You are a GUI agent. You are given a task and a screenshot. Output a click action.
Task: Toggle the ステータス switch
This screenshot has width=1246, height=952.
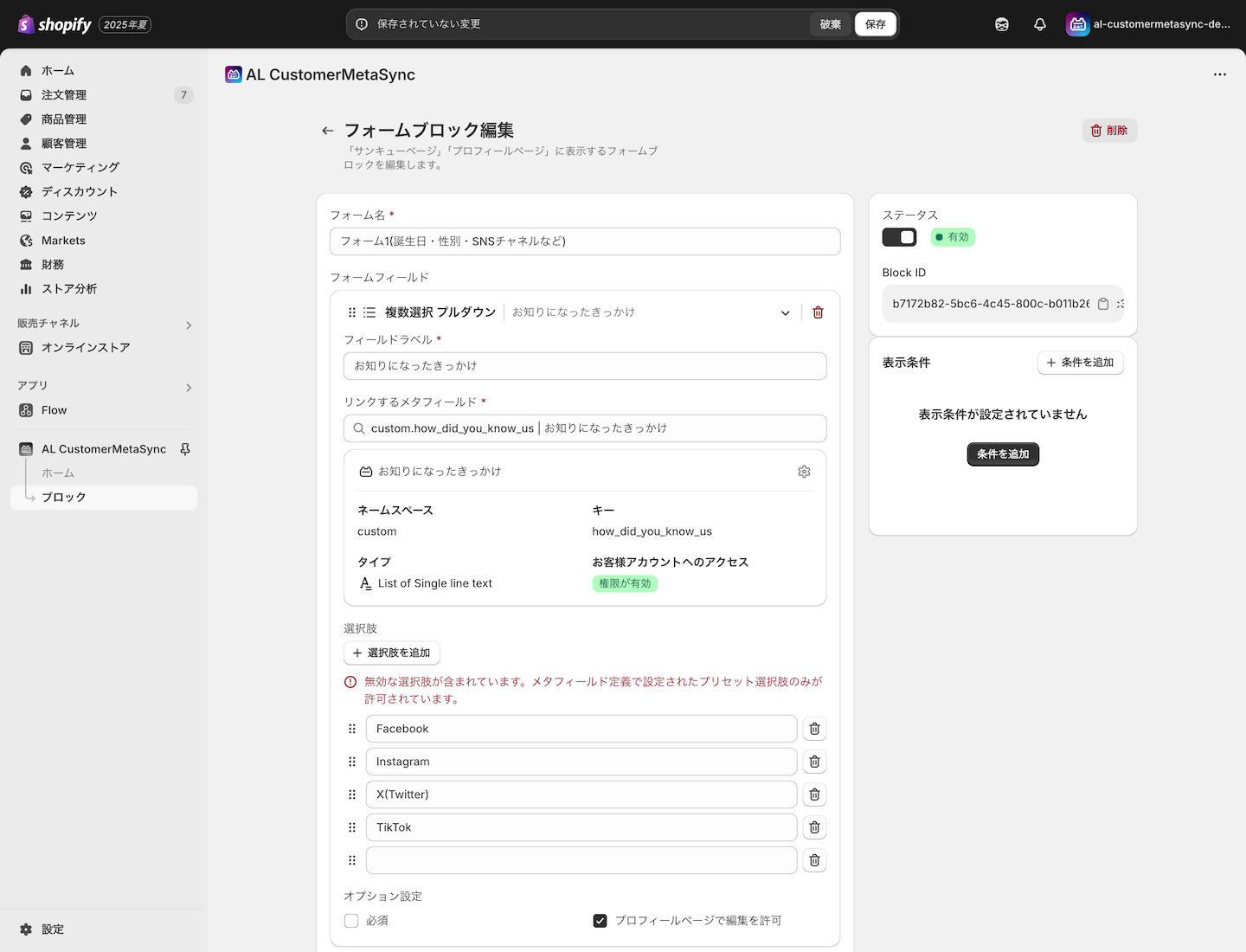point(899,237)
